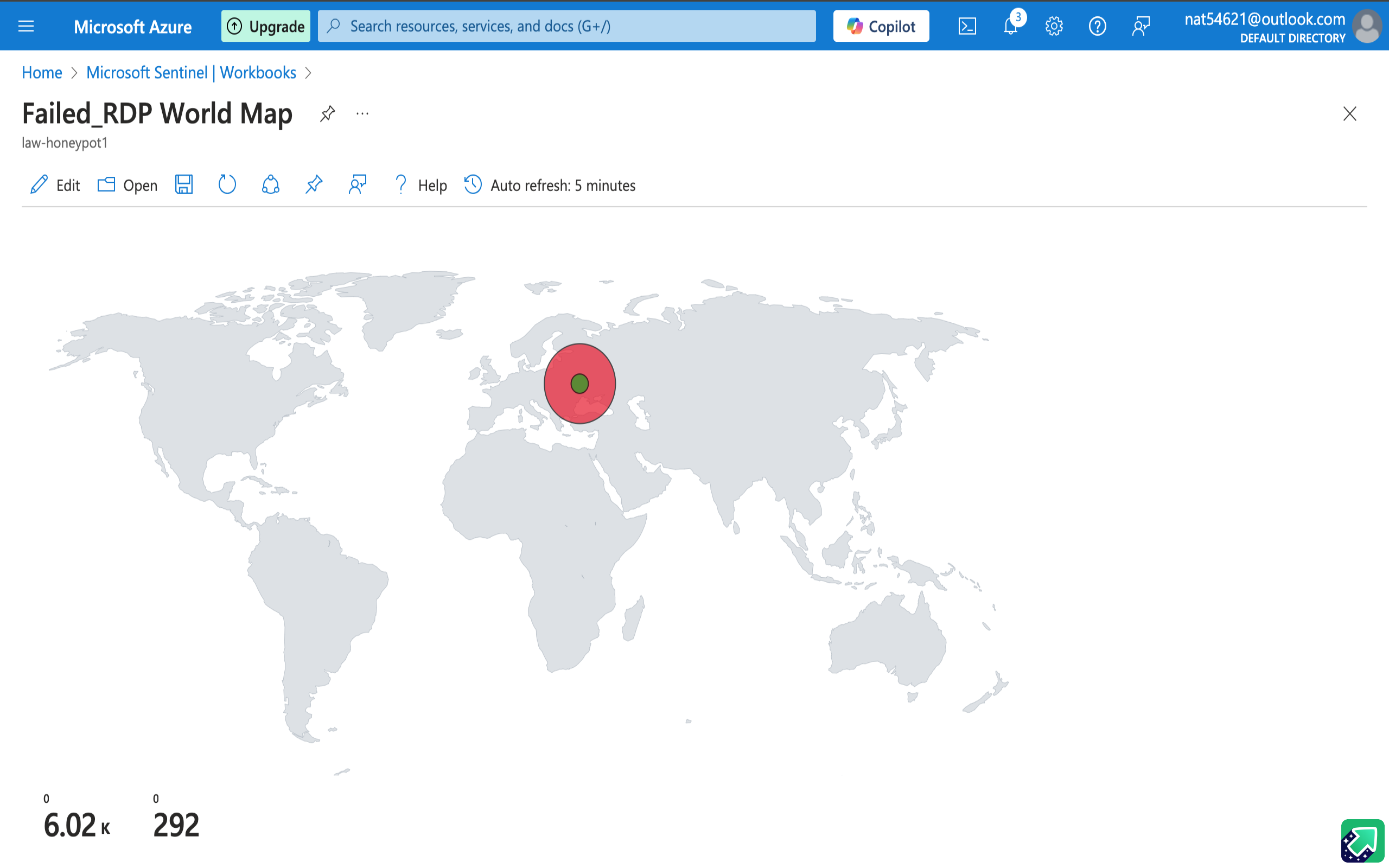Click the share workbook icon

270,185
